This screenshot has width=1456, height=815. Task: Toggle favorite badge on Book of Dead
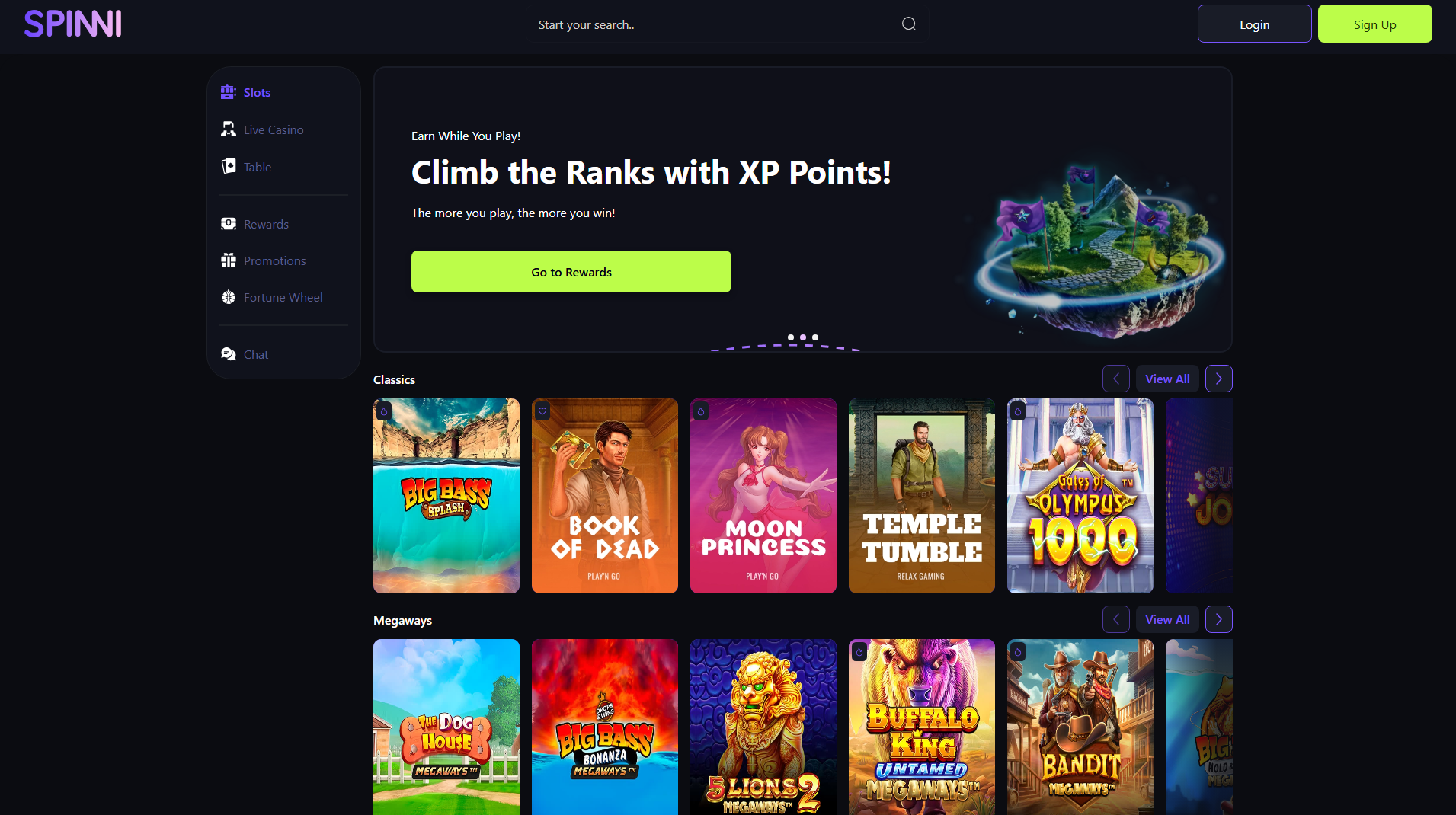[x=542, y=411]
